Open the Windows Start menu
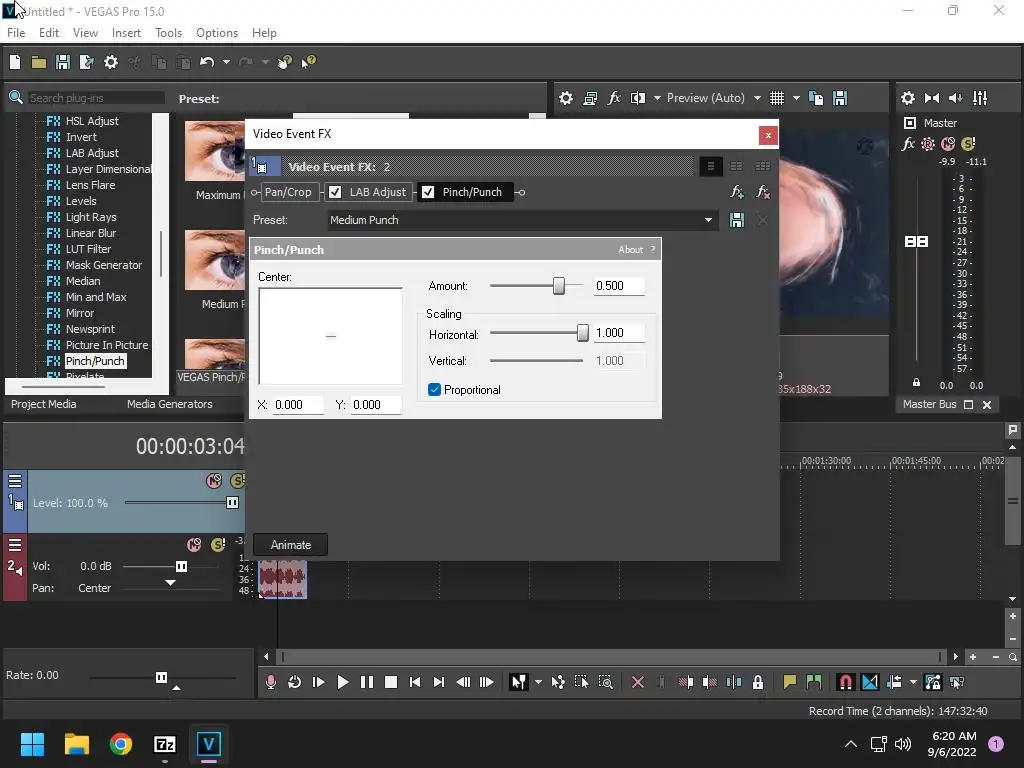 pos(32,744)
